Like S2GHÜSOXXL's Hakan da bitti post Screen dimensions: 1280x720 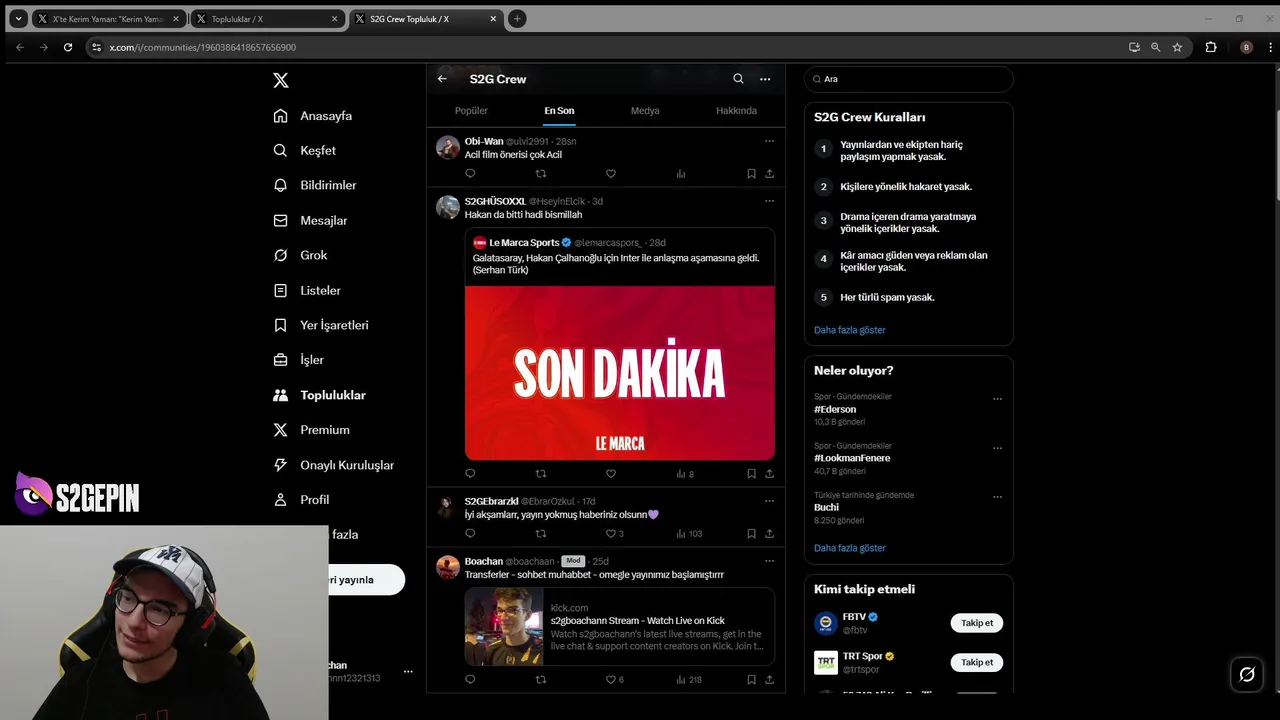pos(611,473)
